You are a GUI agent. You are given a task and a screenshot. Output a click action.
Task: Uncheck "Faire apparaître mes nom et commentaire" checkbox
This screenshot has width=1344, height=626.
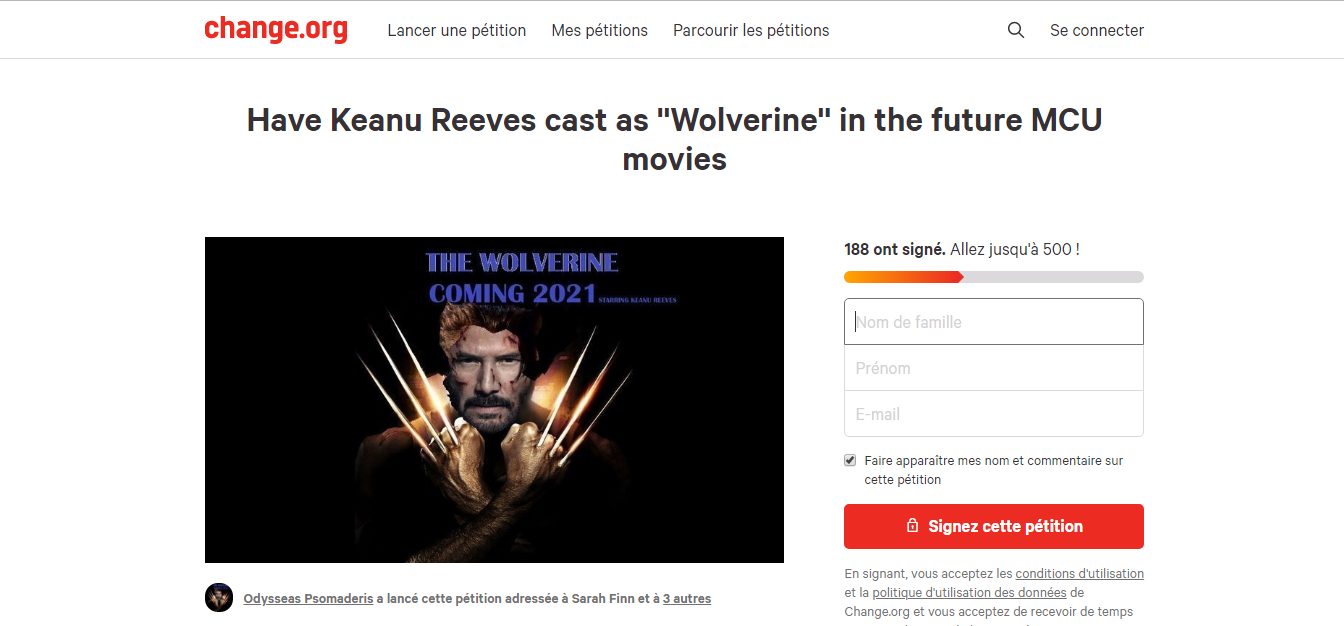coord(851,461)
